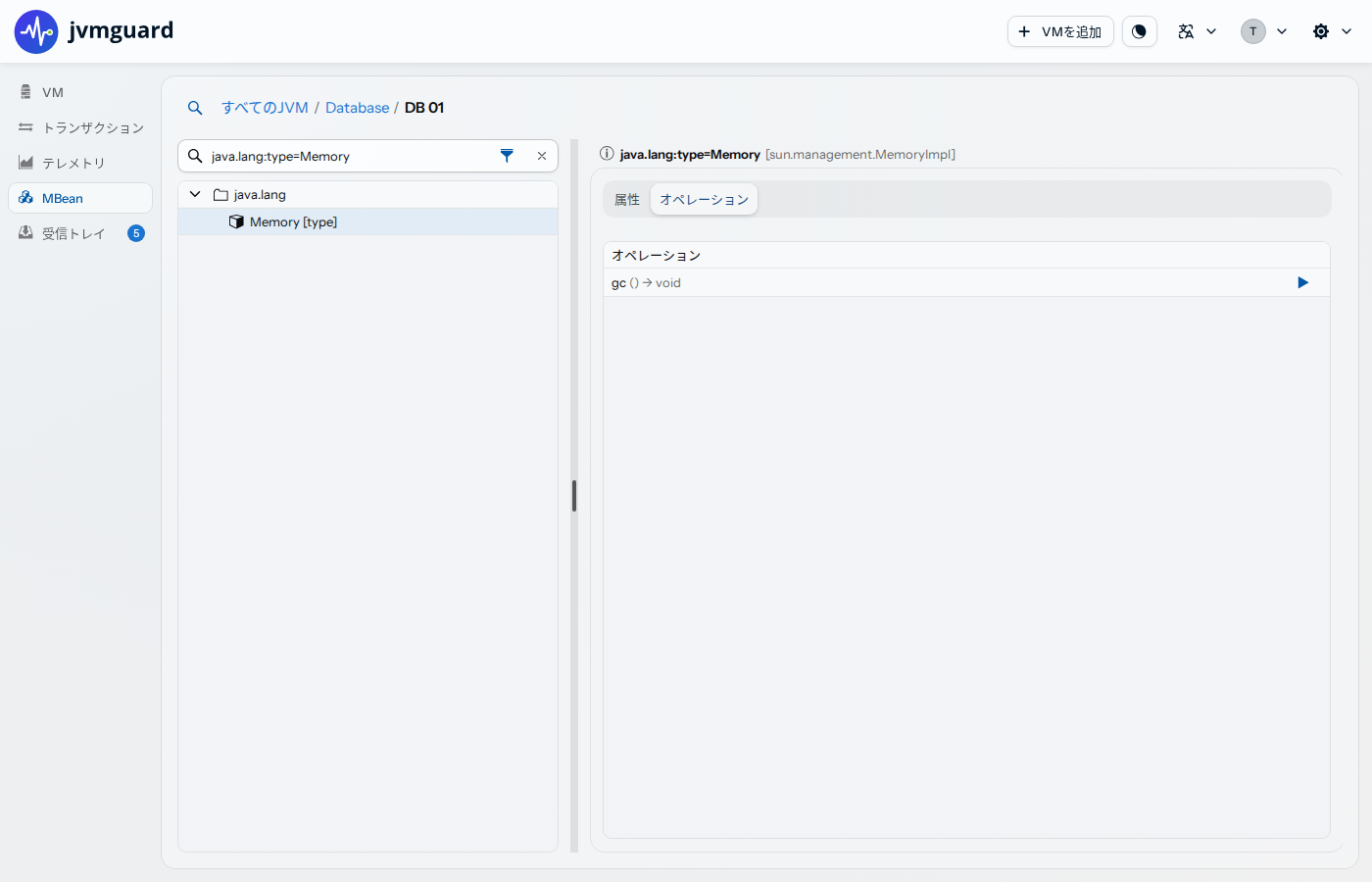
Task: Switch to the オペレーション tab
Action: 704,200
